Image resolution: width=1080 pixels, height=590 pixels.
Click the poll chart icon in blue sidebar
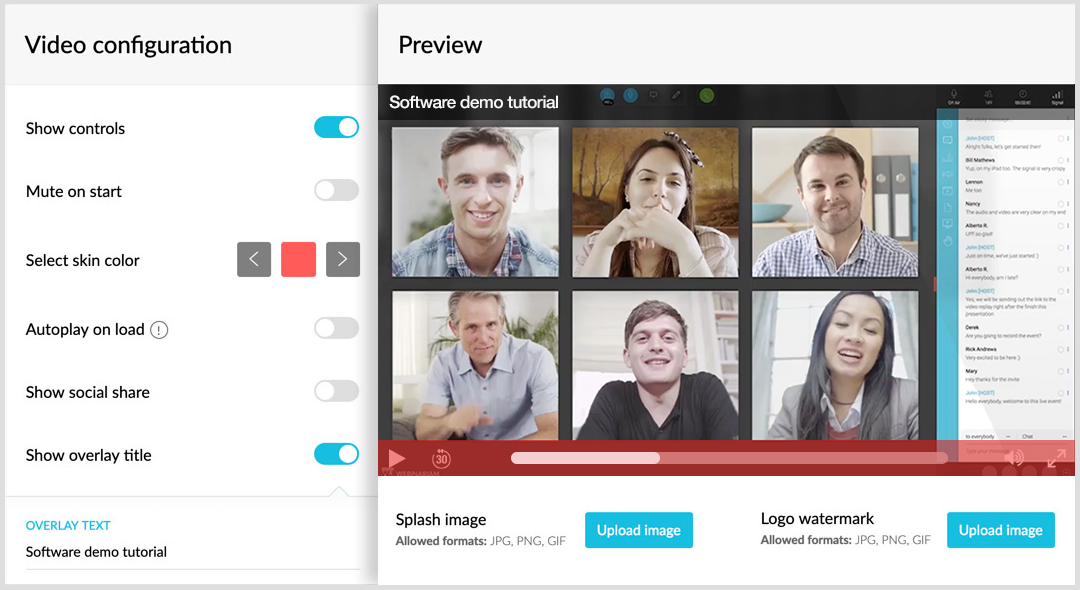tap(948, 158)
